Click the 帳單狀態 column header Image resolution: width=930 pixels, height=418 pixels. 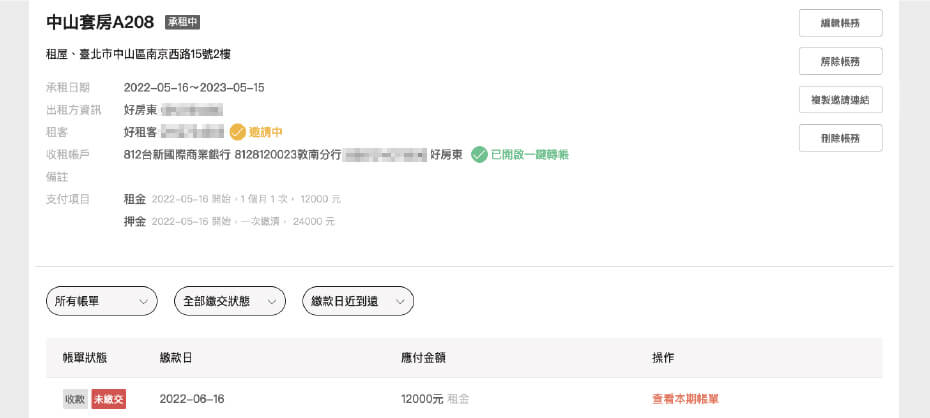pyautogui.click(x=85, y=358)
